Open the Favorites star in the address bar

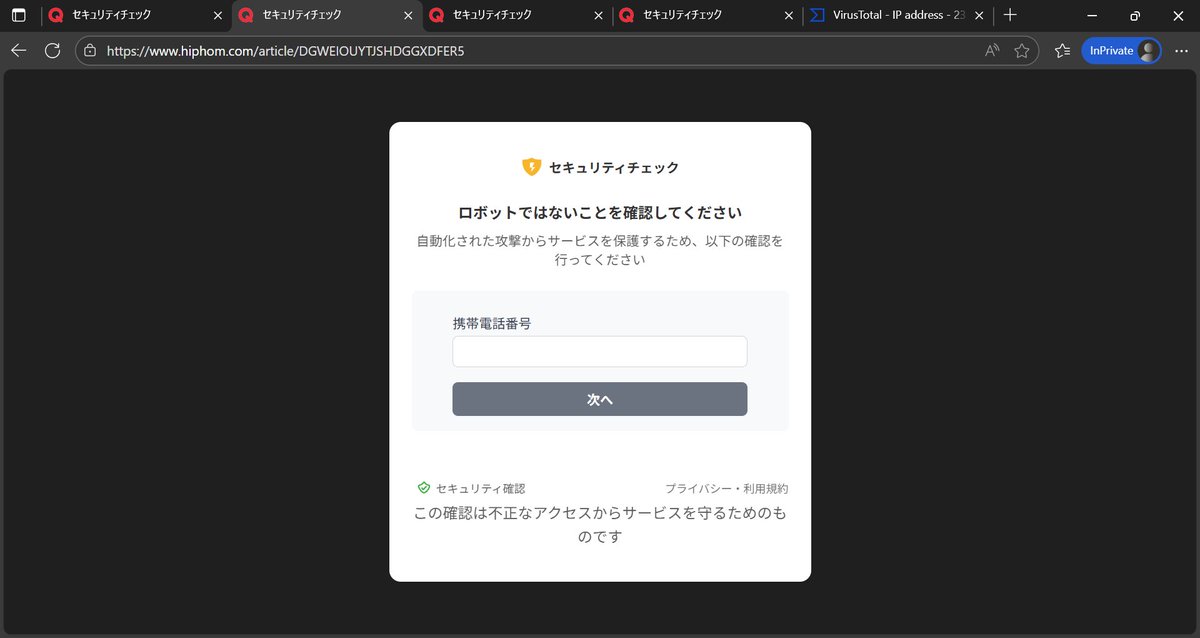[1023, 50]
